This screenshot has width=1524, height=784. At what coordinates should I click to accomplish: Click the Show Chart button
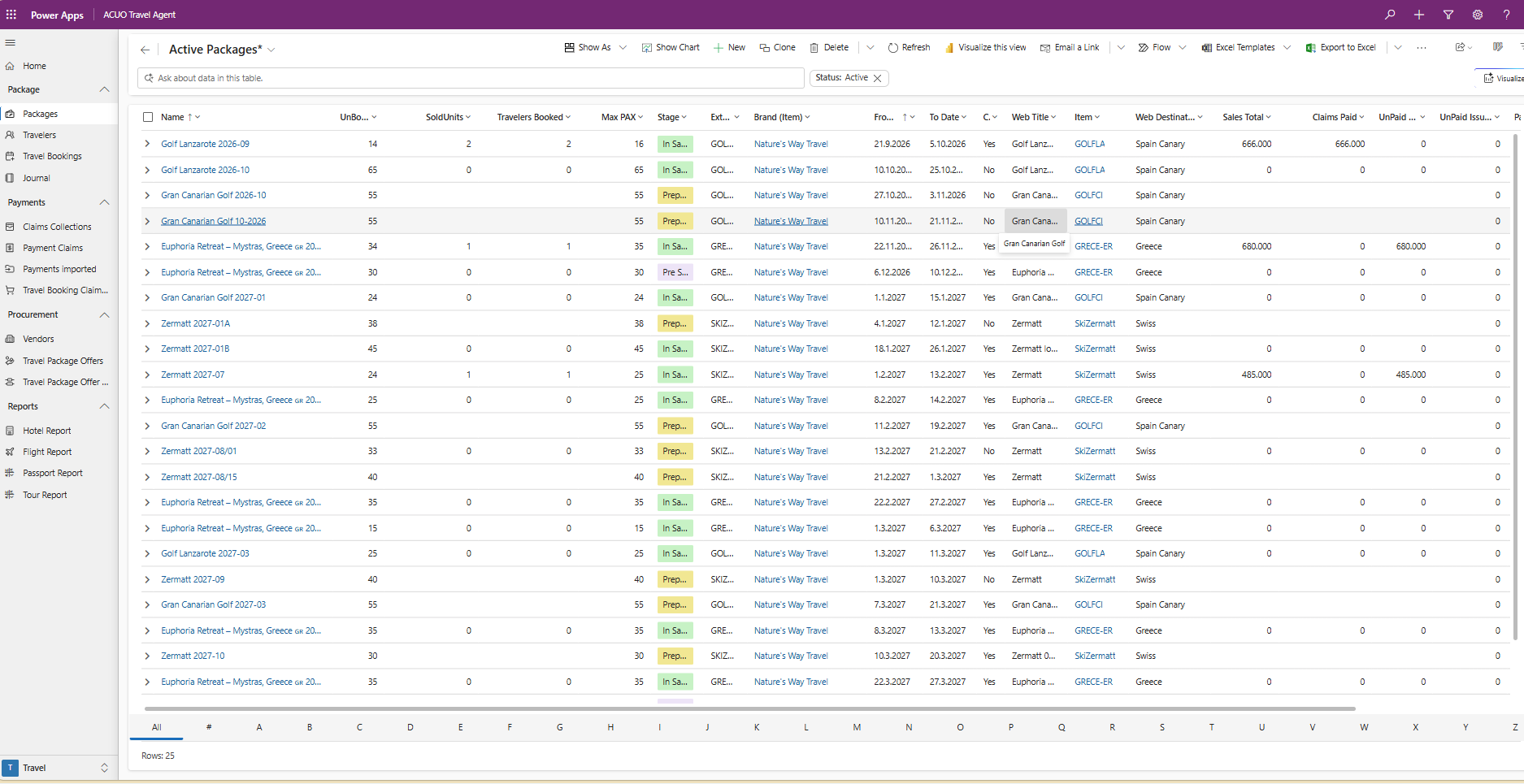pyautogui.click(x=671, y=48)
